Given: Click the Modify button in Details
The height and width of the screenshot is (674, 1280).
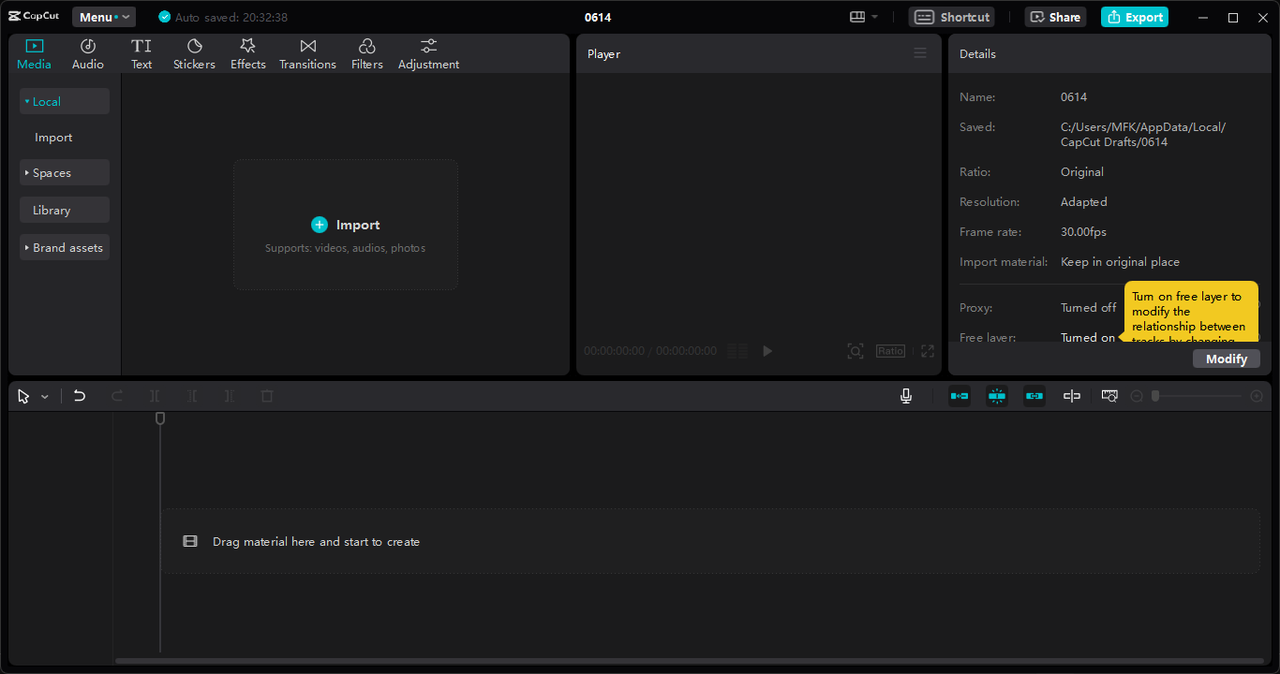Looking at the screenshot, I should (1226, 359).
